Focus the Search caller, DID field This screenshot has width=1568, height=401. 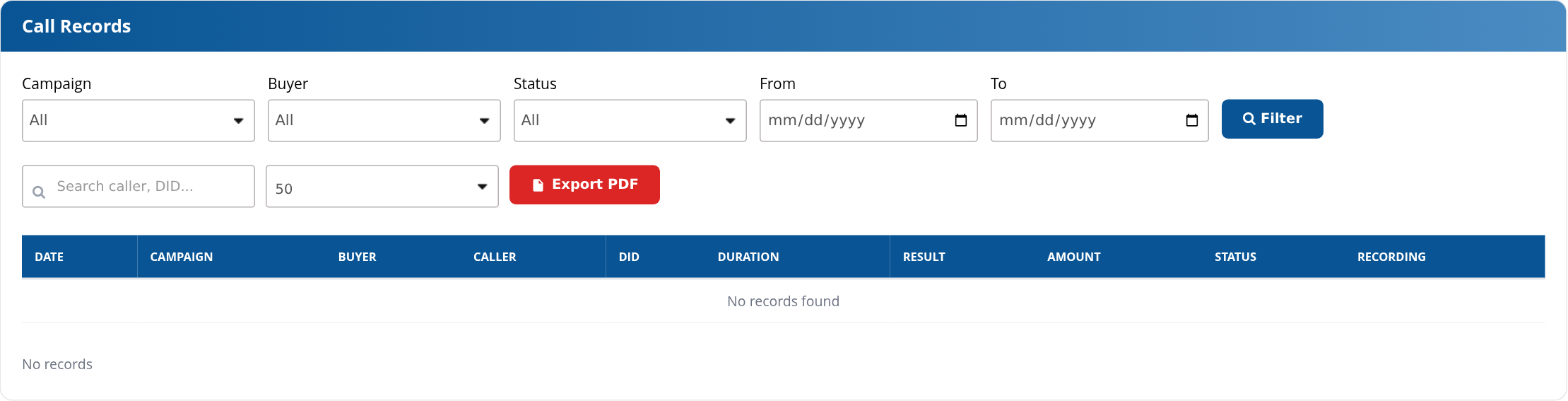click(138, 187)
